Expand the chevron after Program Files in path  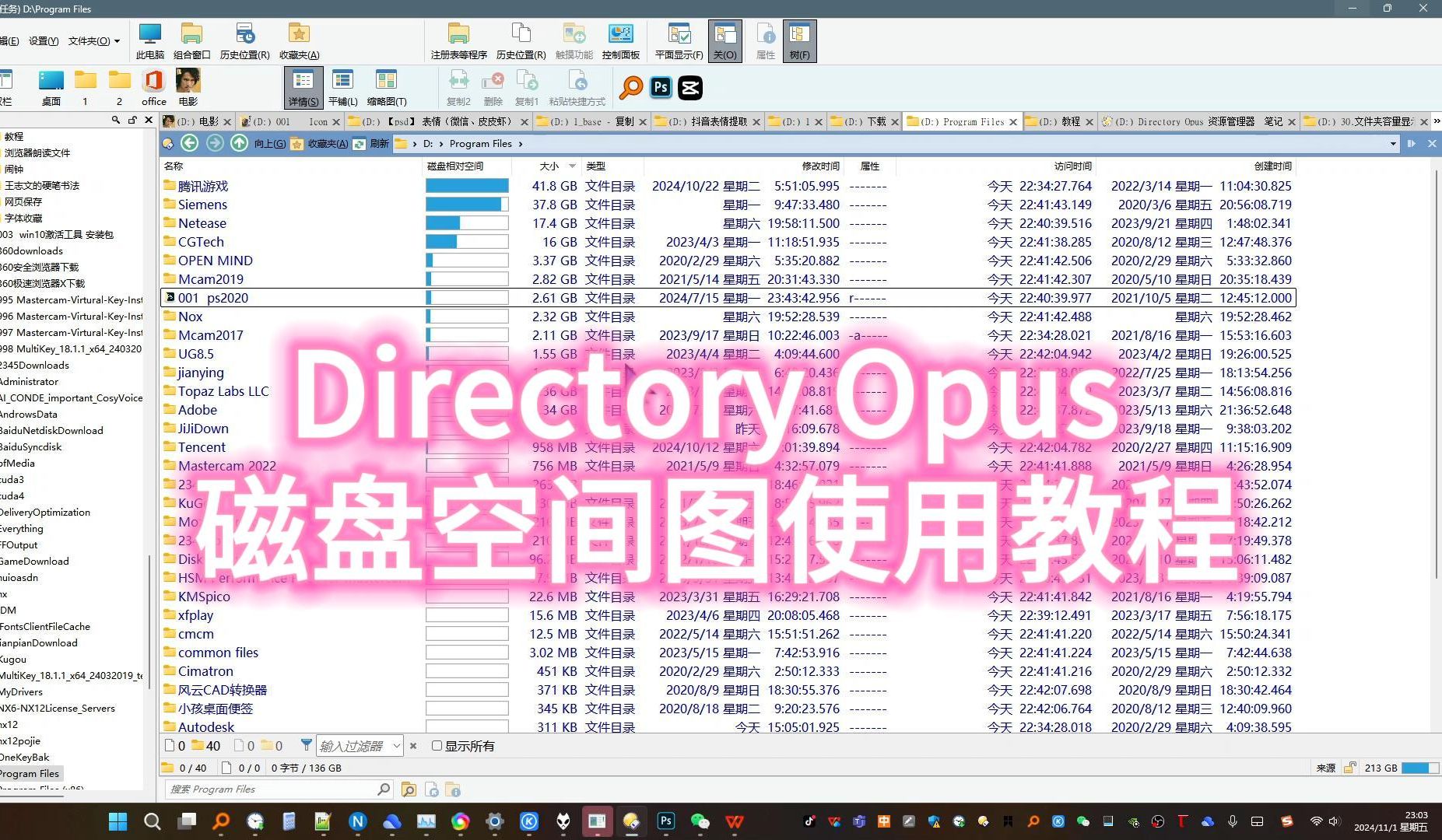pos(520,144)
